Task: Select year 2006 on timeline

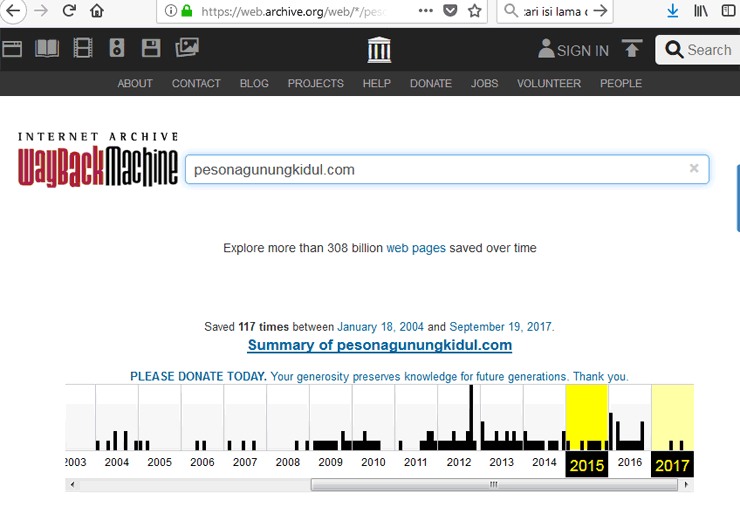Action: [x=202, y=462]
